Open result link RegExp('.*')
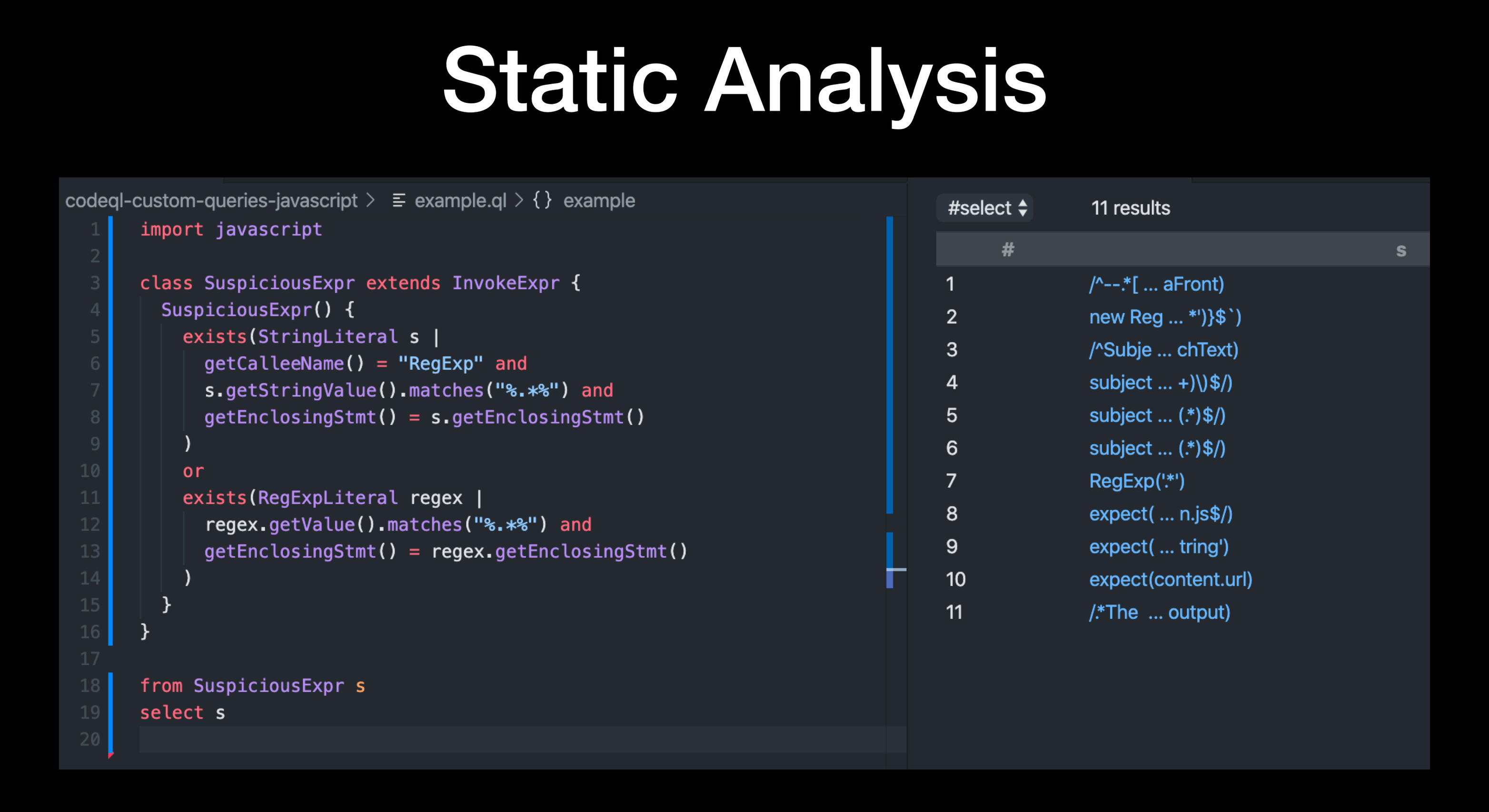The width and height of the screenshot is (1489, 812). coord(1136,481)
